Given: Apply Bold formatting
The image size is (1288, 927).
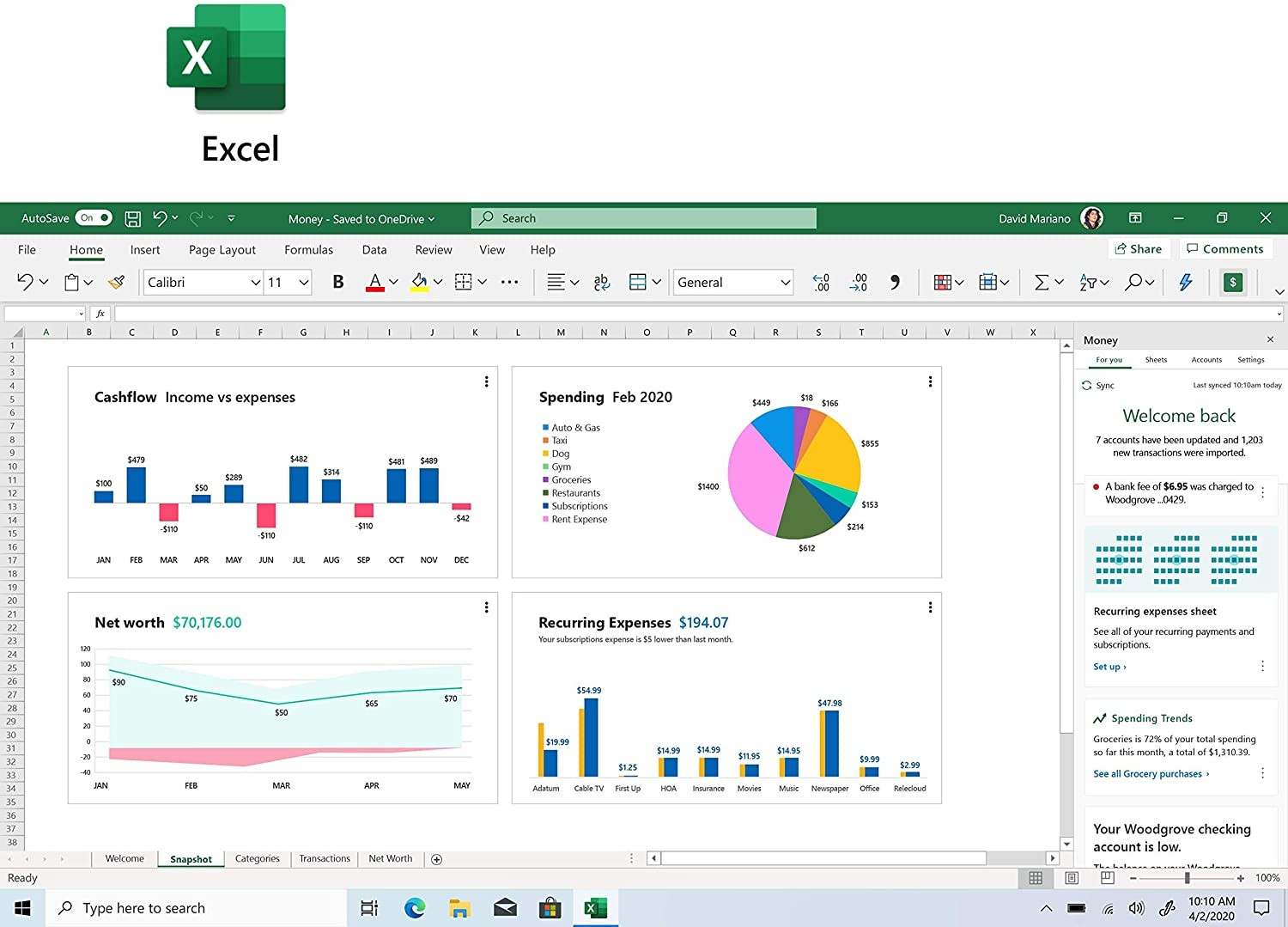Looking at the screenshot, I should point(338,282).
